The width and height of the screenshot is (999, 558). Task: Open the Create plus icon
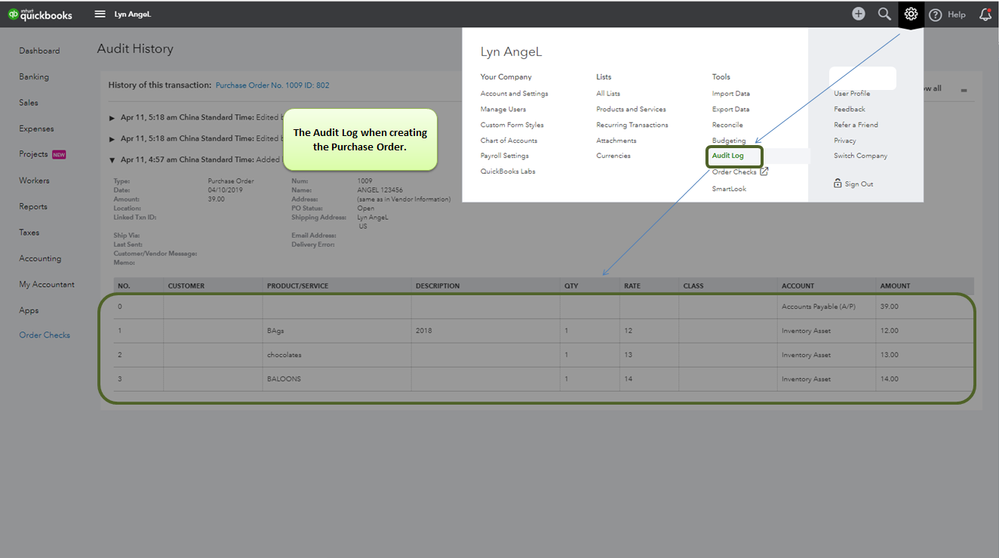859,14
